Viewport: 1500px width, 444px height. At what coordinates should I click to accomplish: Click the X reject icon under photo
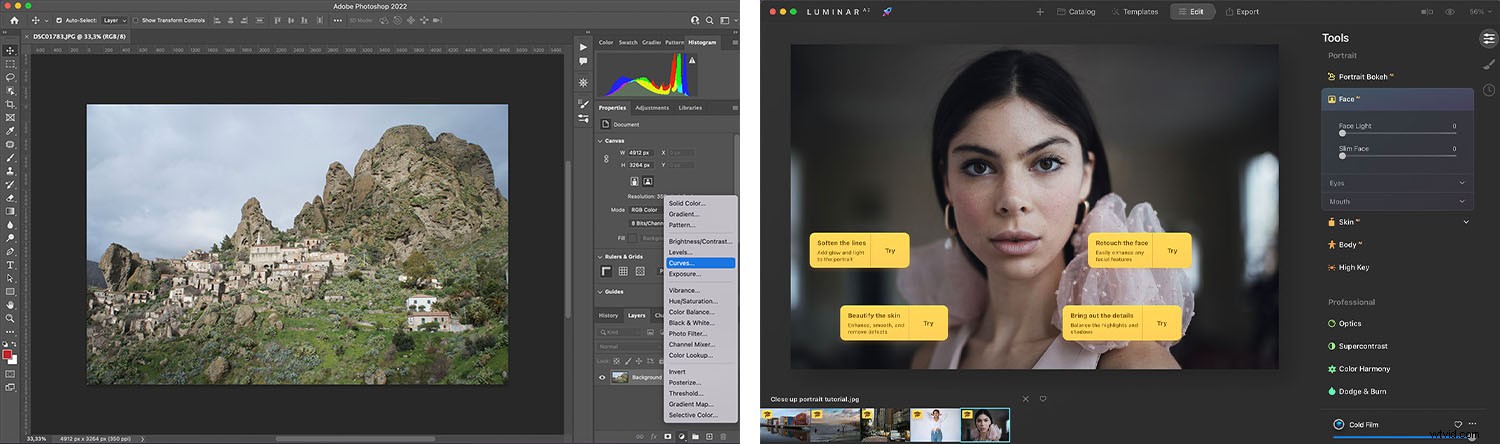1025,399
